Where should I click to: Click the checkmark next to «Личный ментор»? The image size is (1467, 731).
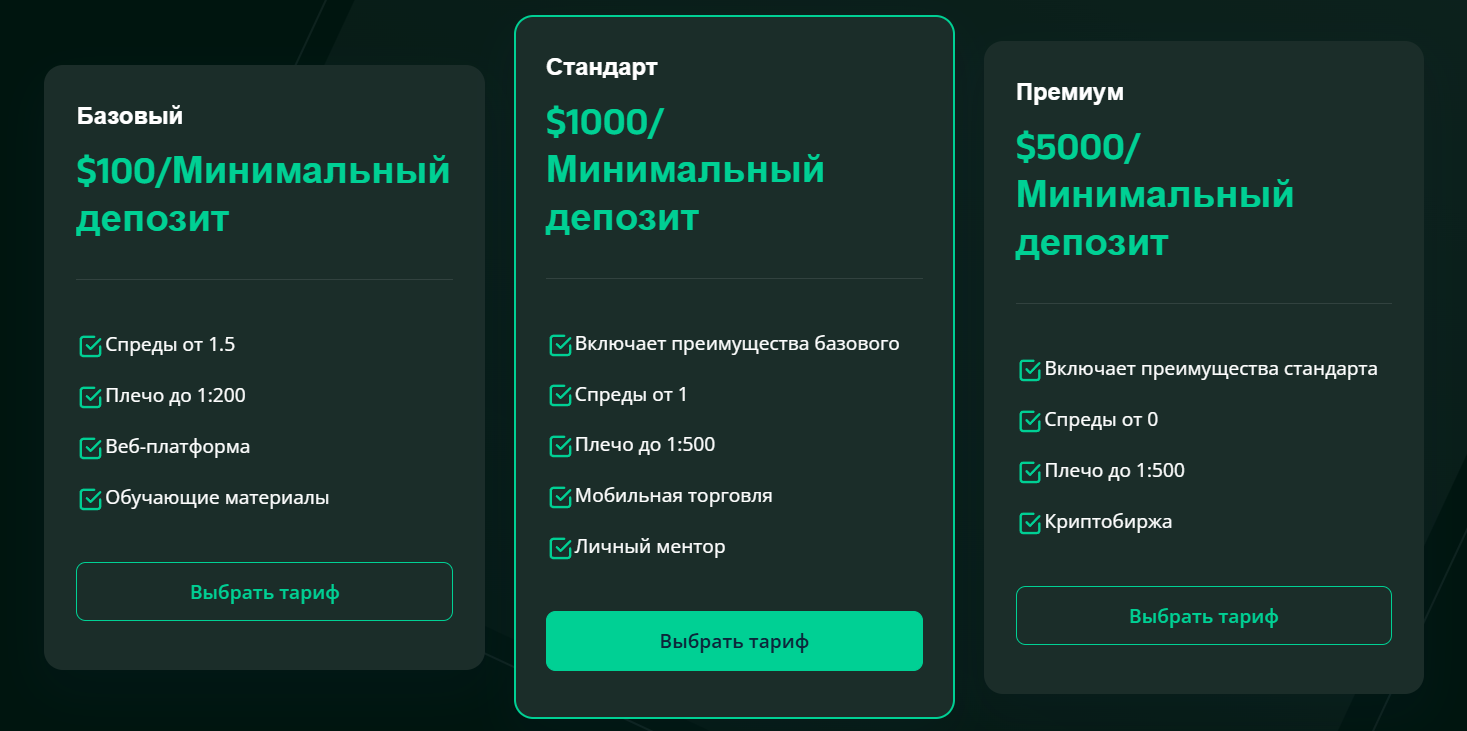[x=559, y=546]
